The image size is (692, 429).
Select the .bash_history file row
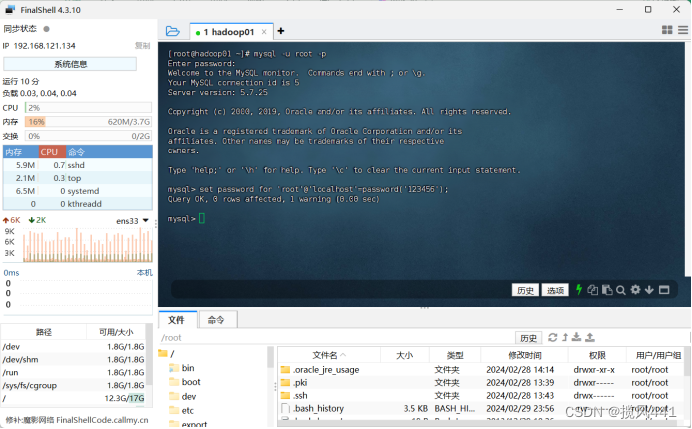tap(481, 408)
